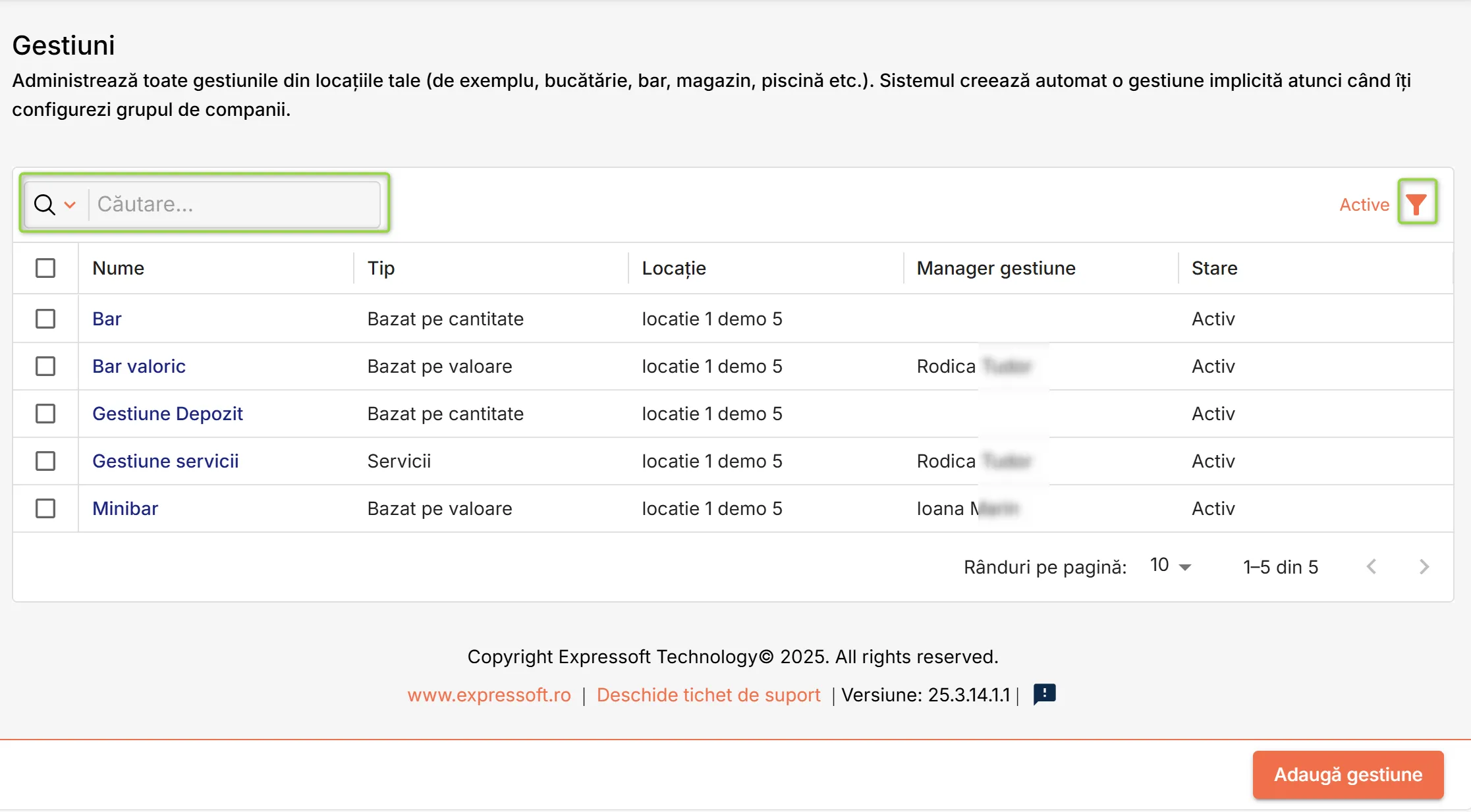The height and width of the screenshot is (812, 1471).
Task: Click the Manager gestiune column header
Action: (995, 268)
